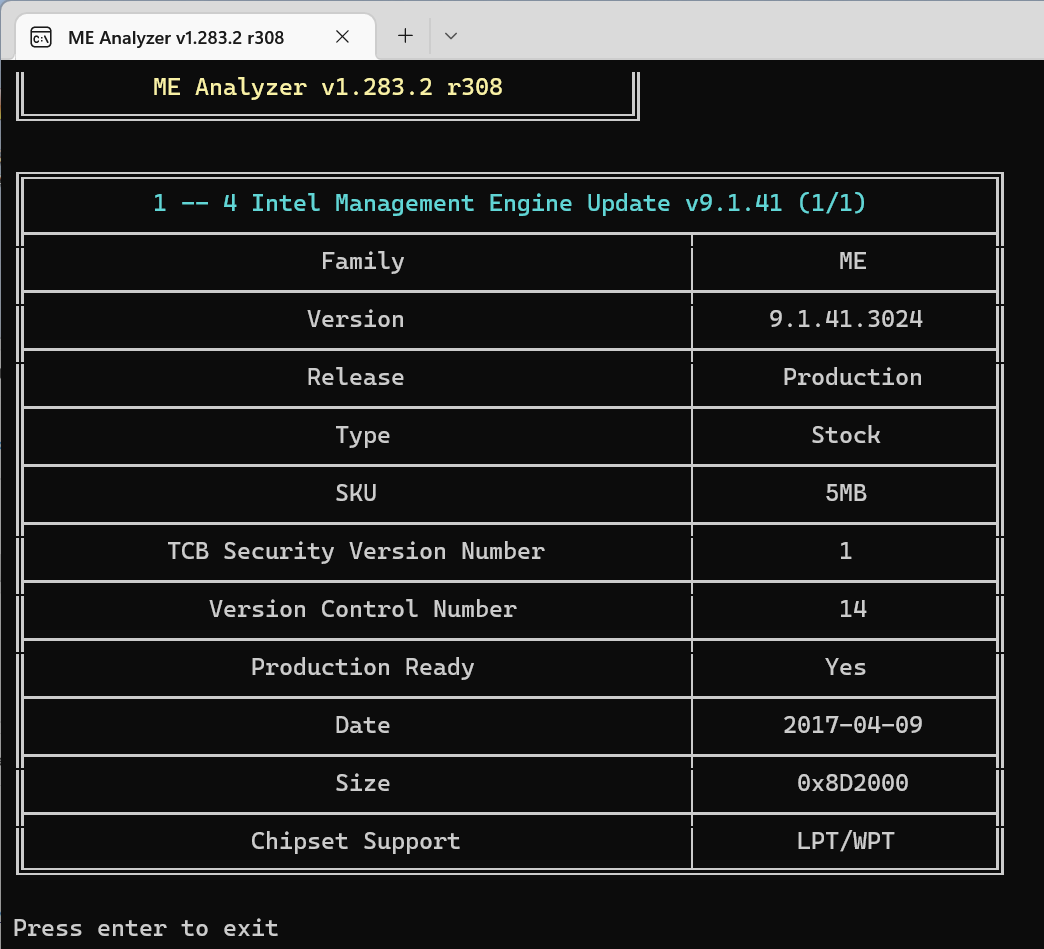Click the Stock type value
The image size is (1044, 949).
coord(845,435)
